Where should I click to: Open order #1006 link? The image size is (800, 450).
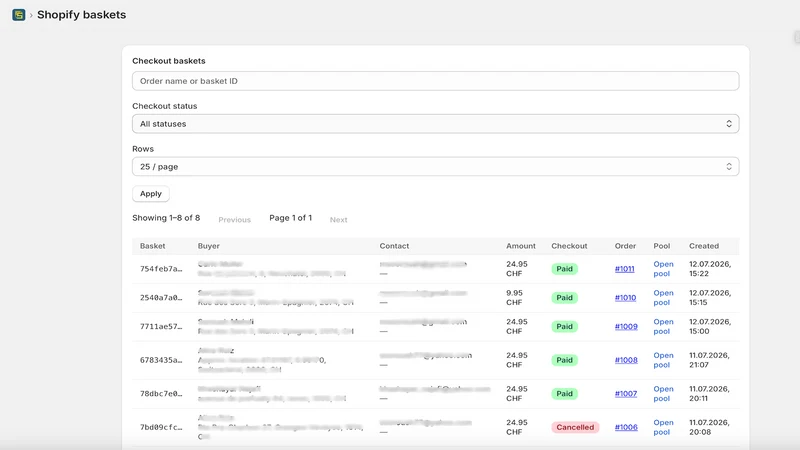[626, 428]
